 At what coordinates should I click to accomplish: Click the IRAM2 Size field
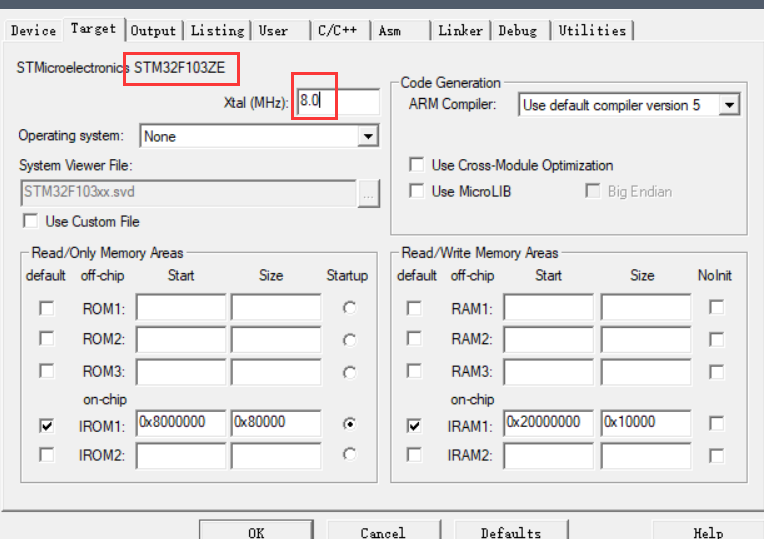646,456
